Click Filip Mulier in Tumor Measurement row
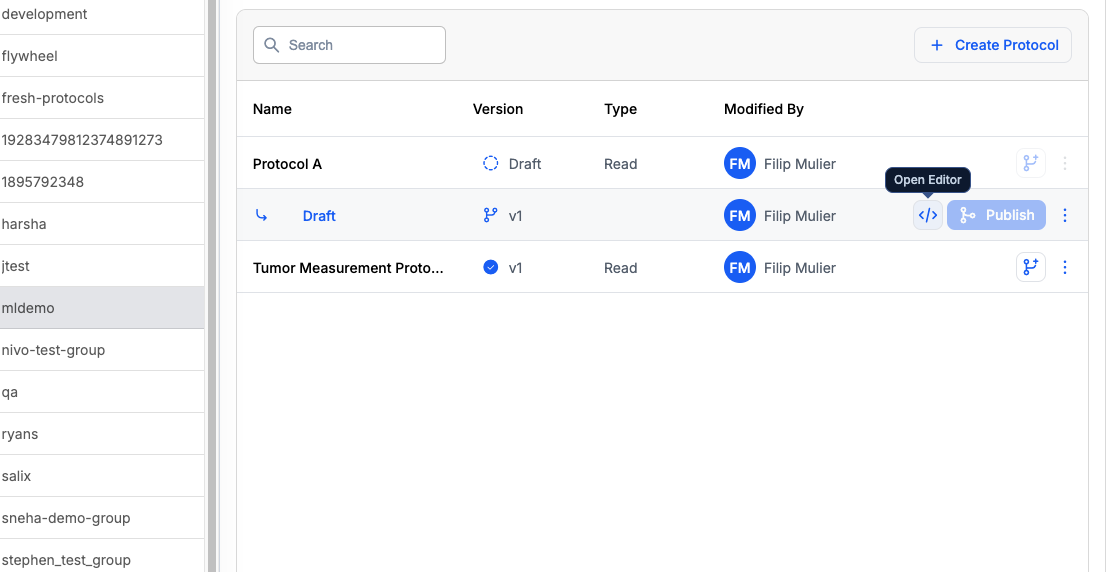The height and width of the screenshot is (572, 1116). pos(799,268)
